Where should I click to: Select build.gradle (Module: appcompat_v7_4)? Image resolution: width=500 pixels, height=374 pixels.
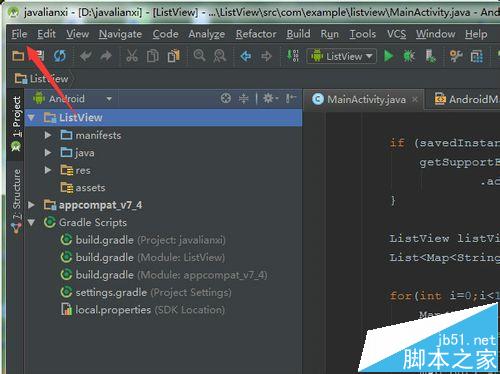[x=164, y=275]
